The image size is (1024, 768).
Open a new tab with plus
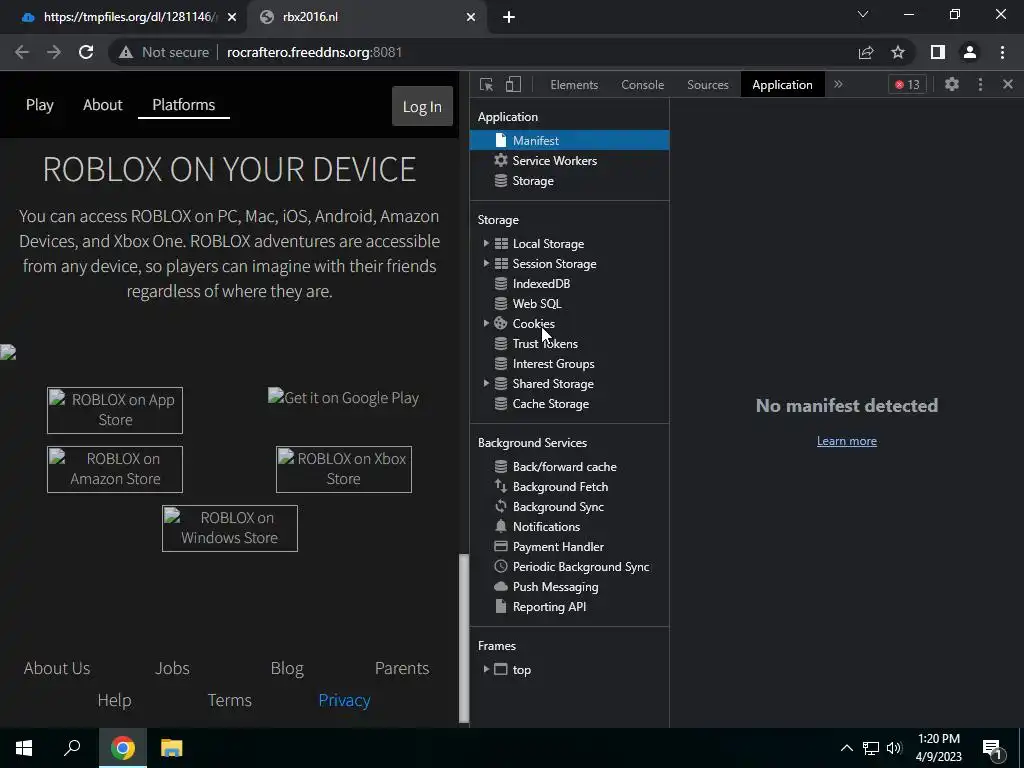(509, 17)
